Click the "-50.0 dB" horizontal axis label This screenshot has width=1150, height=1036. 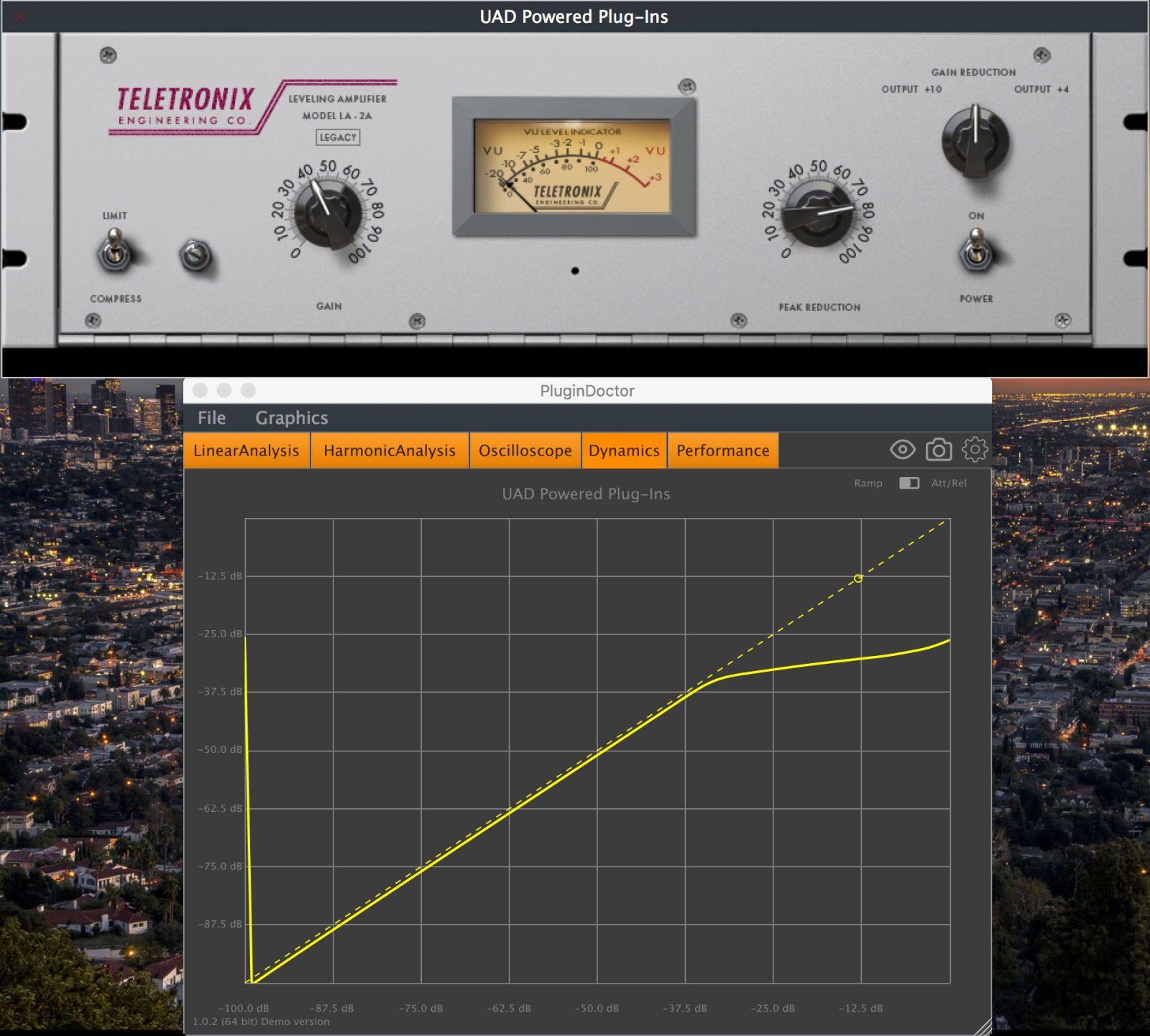(x=597, y=1008)
